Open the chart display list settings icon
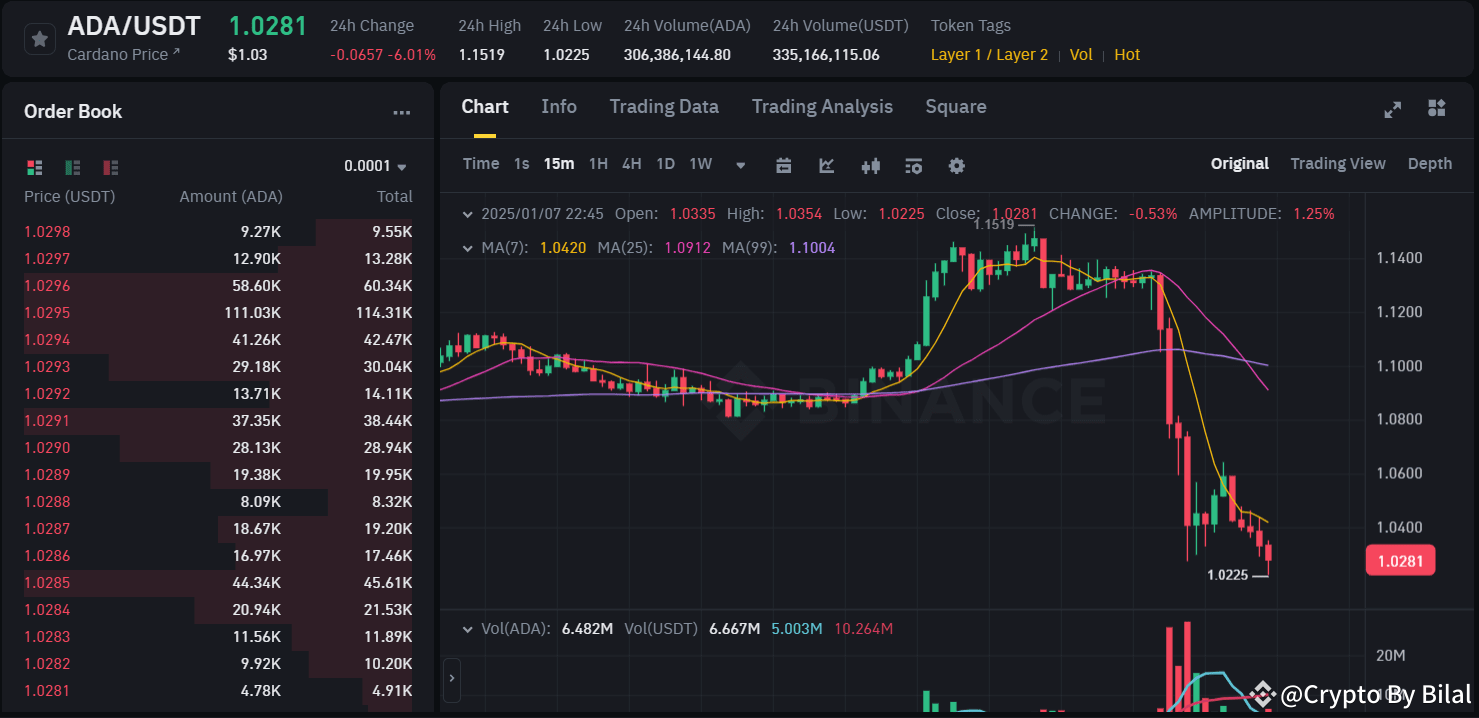This screenshot has width=1479, height=718. (x=914, y=166)
